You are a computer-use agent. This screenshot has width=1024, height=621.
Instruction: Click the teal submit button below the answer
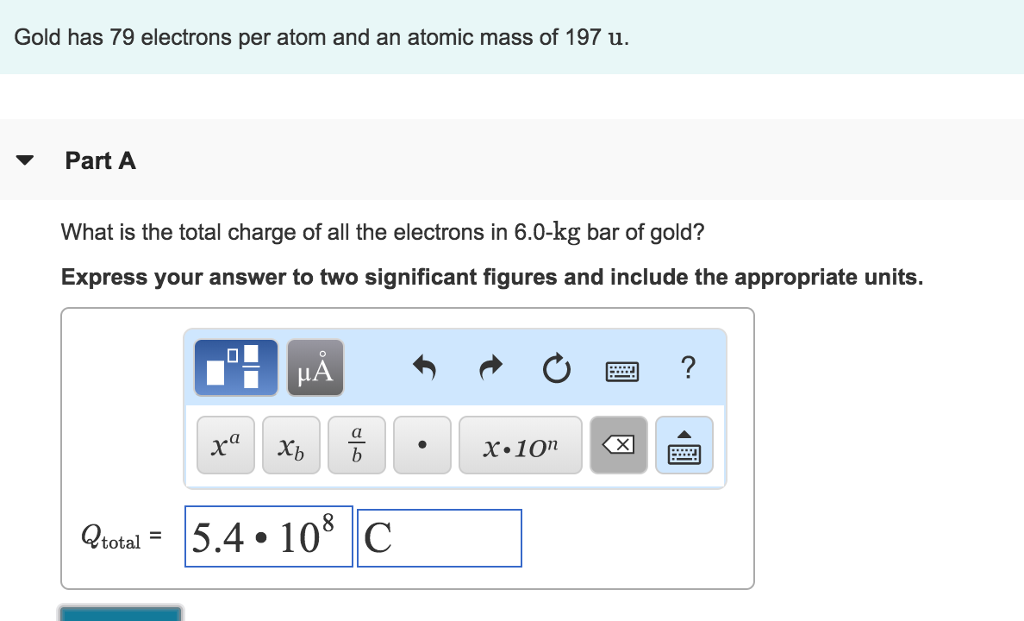click(x=119, y=614)
